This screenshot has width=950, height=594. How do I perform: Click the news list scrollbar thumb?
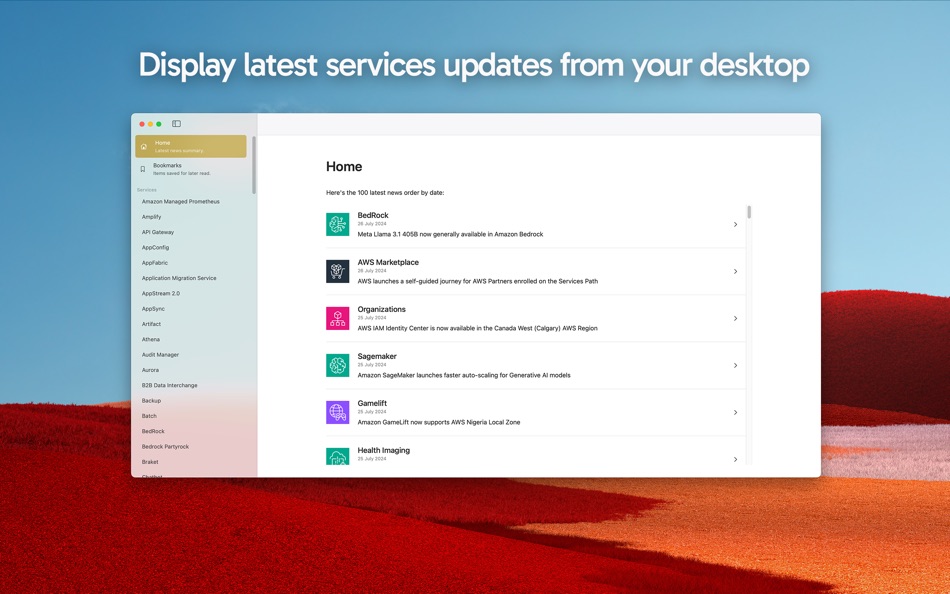749,212
